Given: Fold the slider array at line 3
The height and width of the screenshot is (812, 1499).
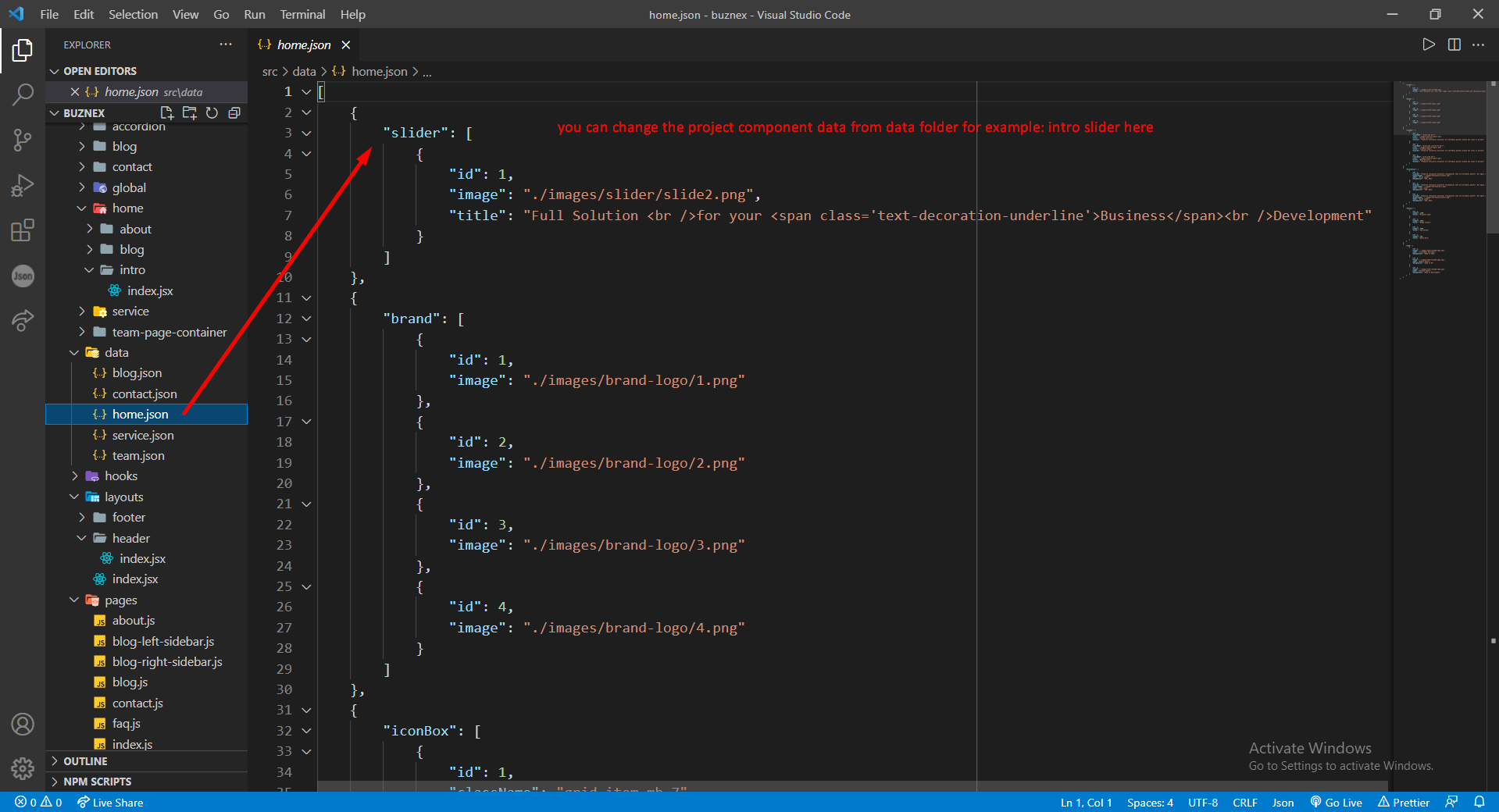Looking at the screenshot, I should click(x=307, y=134).
